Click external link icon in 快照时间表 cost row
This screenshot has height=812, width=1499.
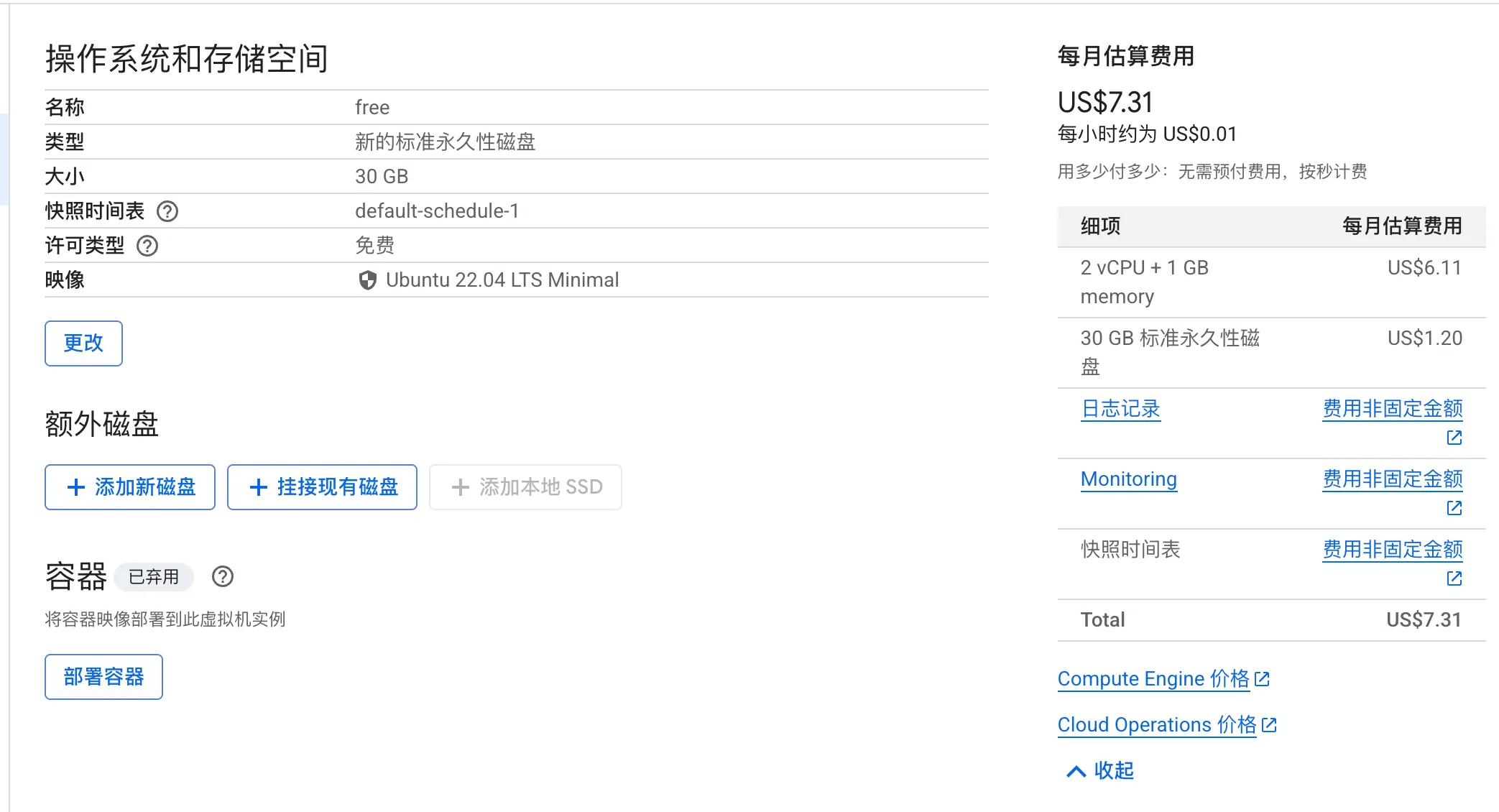[1454, 578]
